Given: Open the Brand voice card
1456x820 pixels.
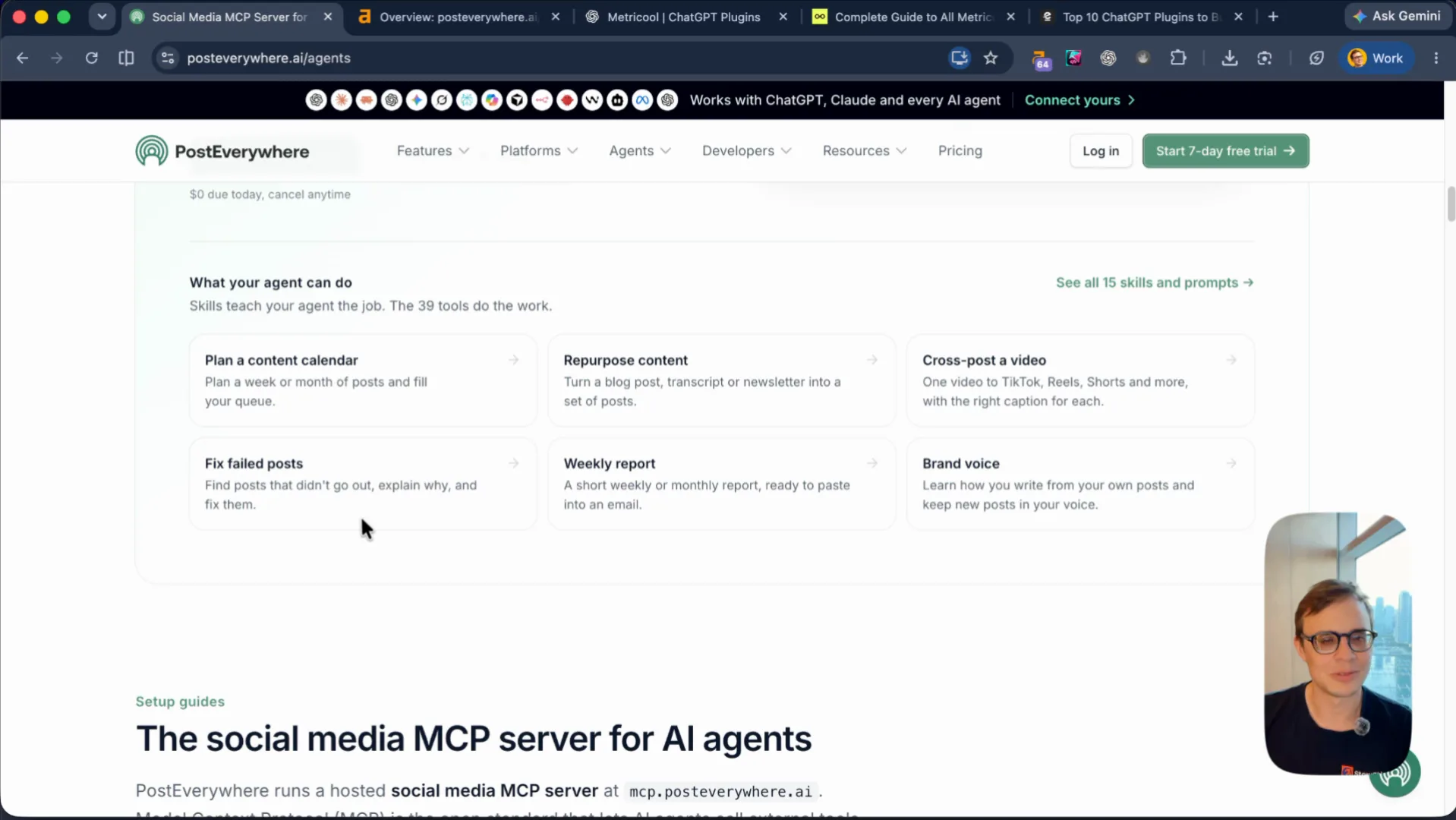Looking at the screenshot, I should point(1080,484).
